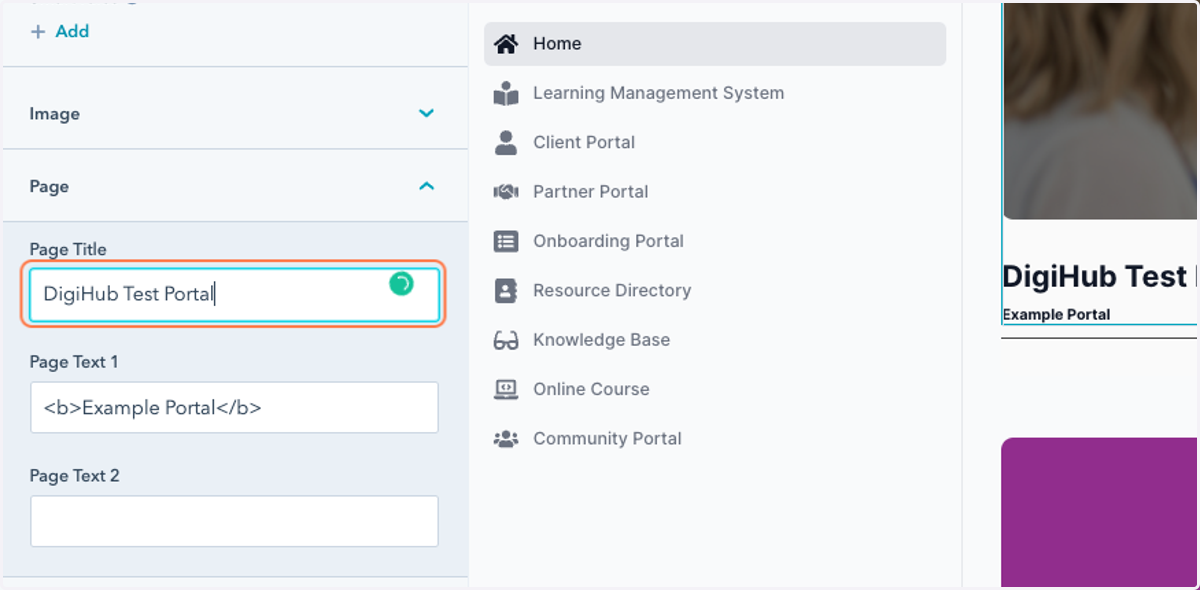1200x590 pixels.
Task: Click the Resource Directory address book icon
Action: pos(506,290)
